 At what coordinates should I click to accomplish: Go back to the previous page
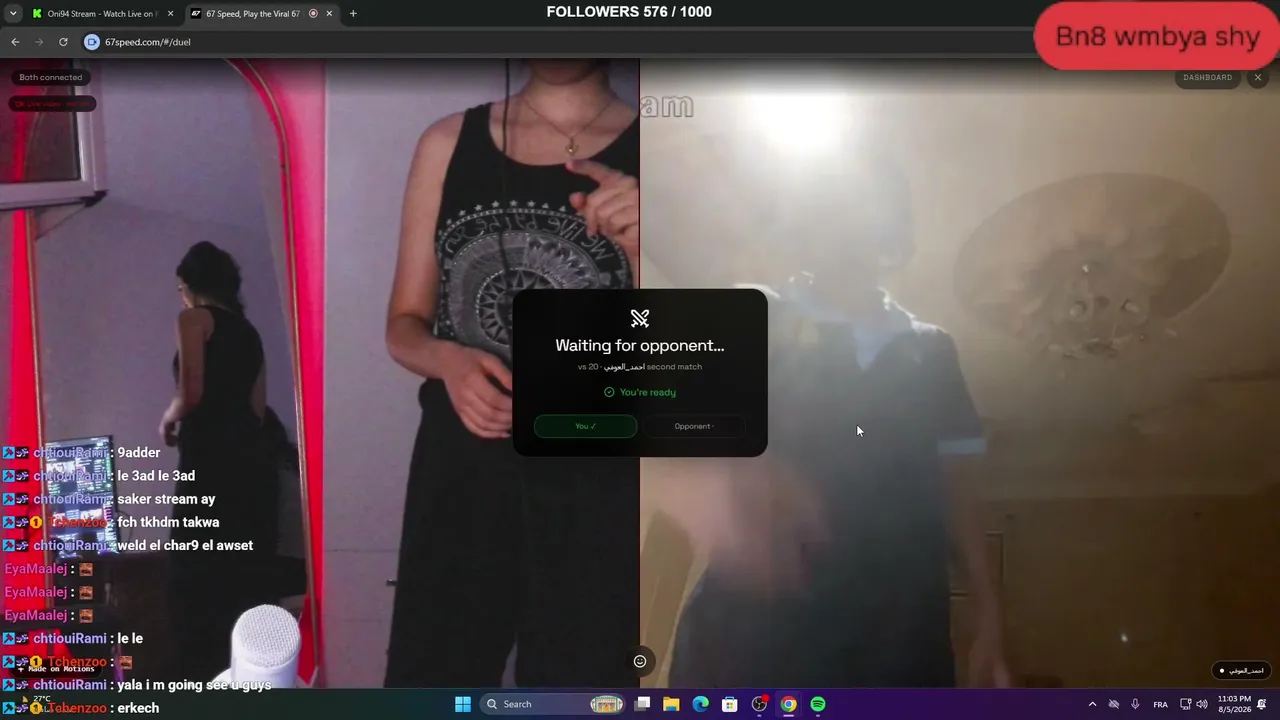click(15, 42)
